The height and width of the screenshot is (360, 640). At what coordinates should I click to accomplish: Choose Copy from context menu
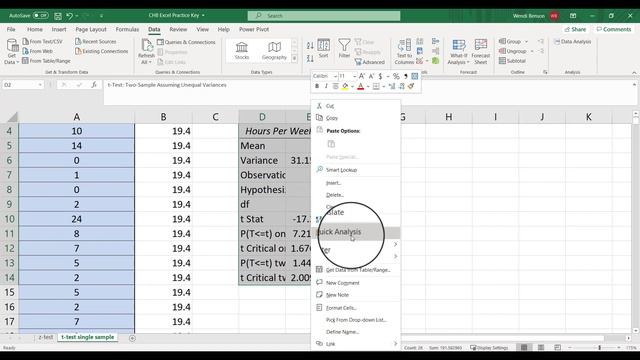pos(355,118)
